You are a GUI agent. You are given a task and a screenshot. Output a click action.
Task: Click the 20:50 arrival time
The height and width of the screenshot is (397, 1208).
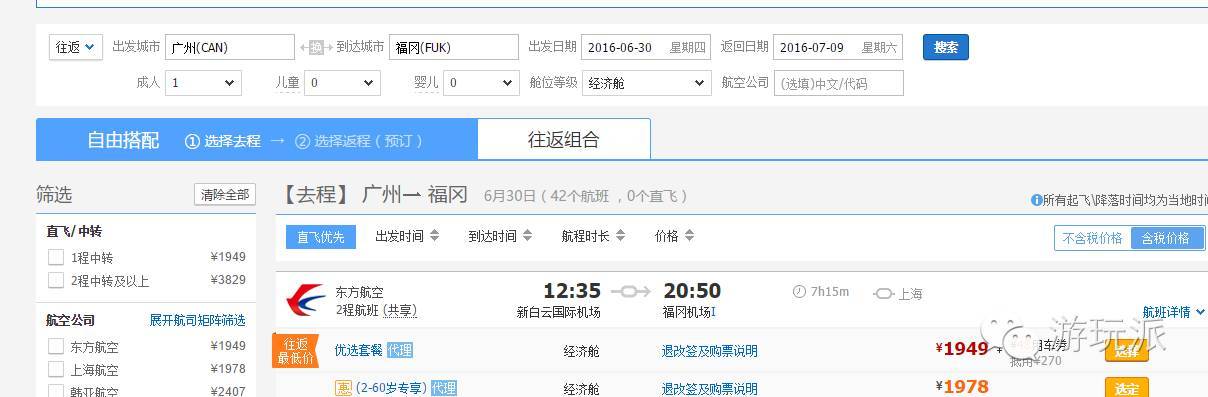coord(692,291)
